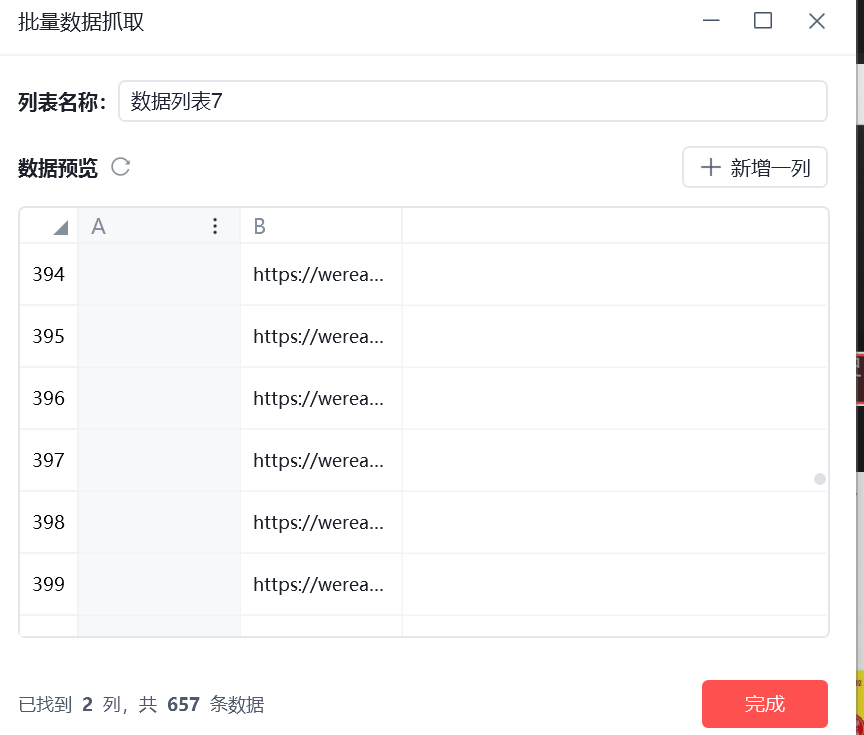
Task: Click the select-all corner triangle
Action: click(61, 228)
